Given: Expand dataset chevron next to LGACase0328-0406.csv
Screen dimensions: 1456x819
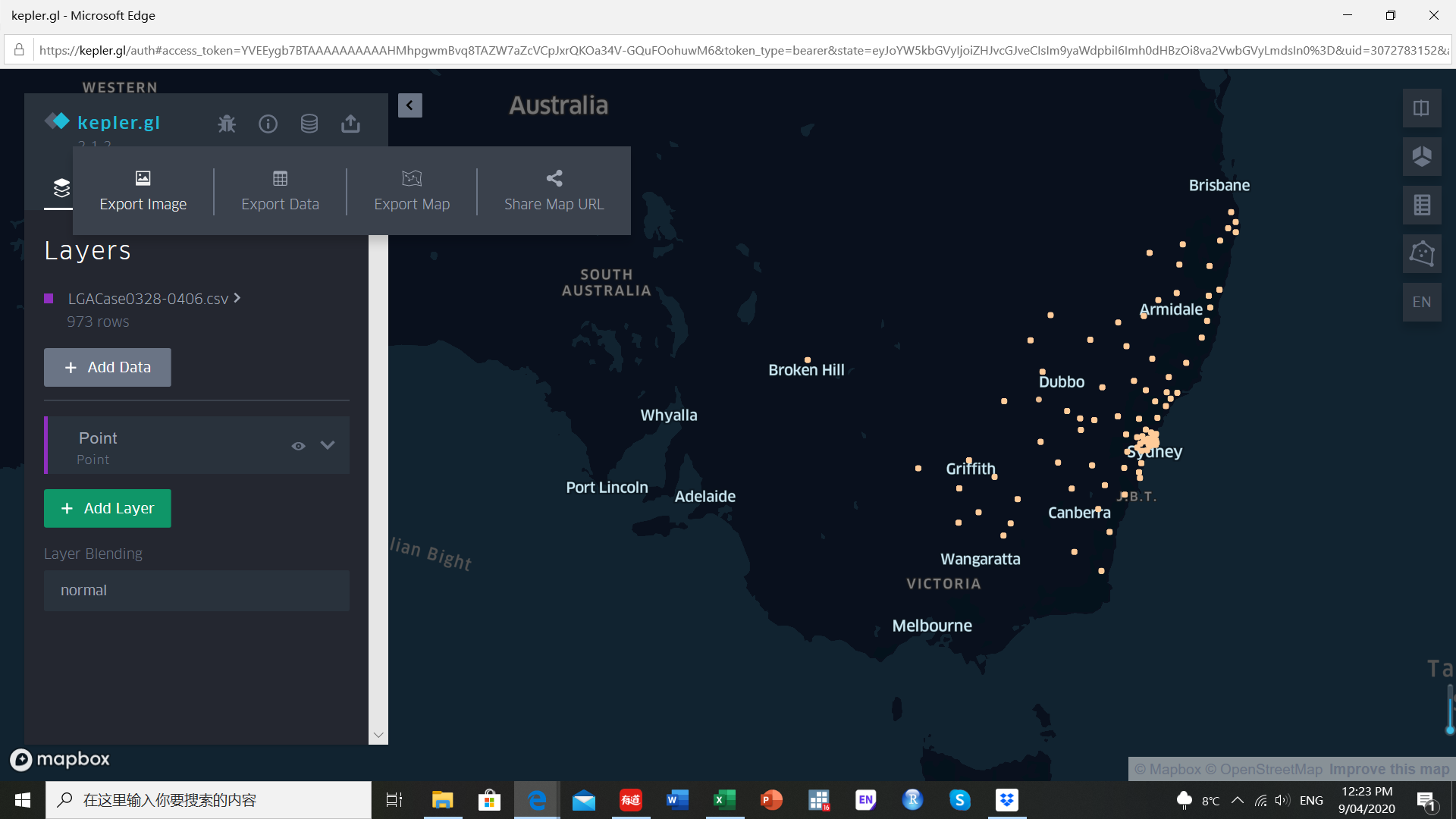Looking at the screenshot, I should pyautogui.click(x=237, y=298).
